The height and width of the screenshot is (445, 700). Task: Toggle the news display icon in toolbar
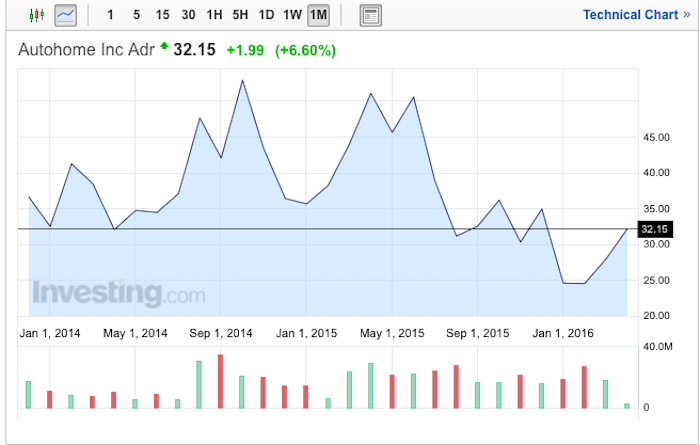[370, 15]
